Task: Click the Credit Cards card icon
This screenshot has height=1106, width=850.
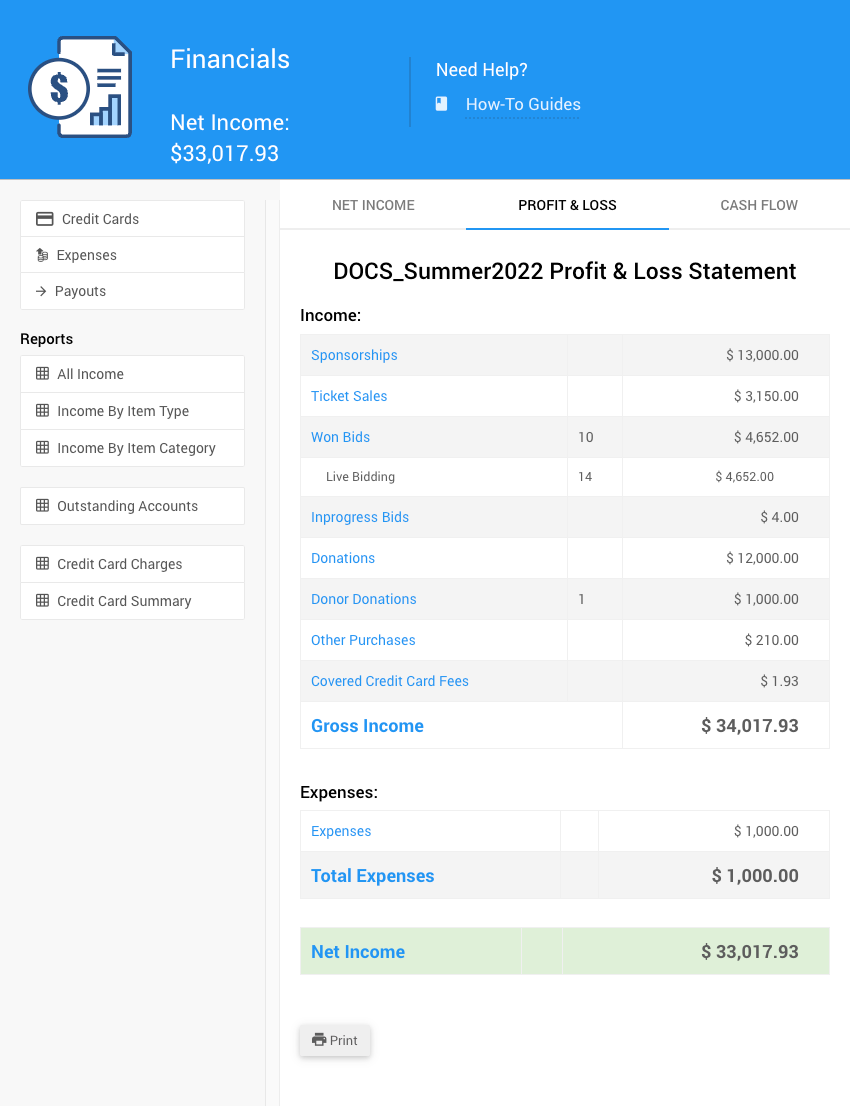Action: click(x=44, y=219)
